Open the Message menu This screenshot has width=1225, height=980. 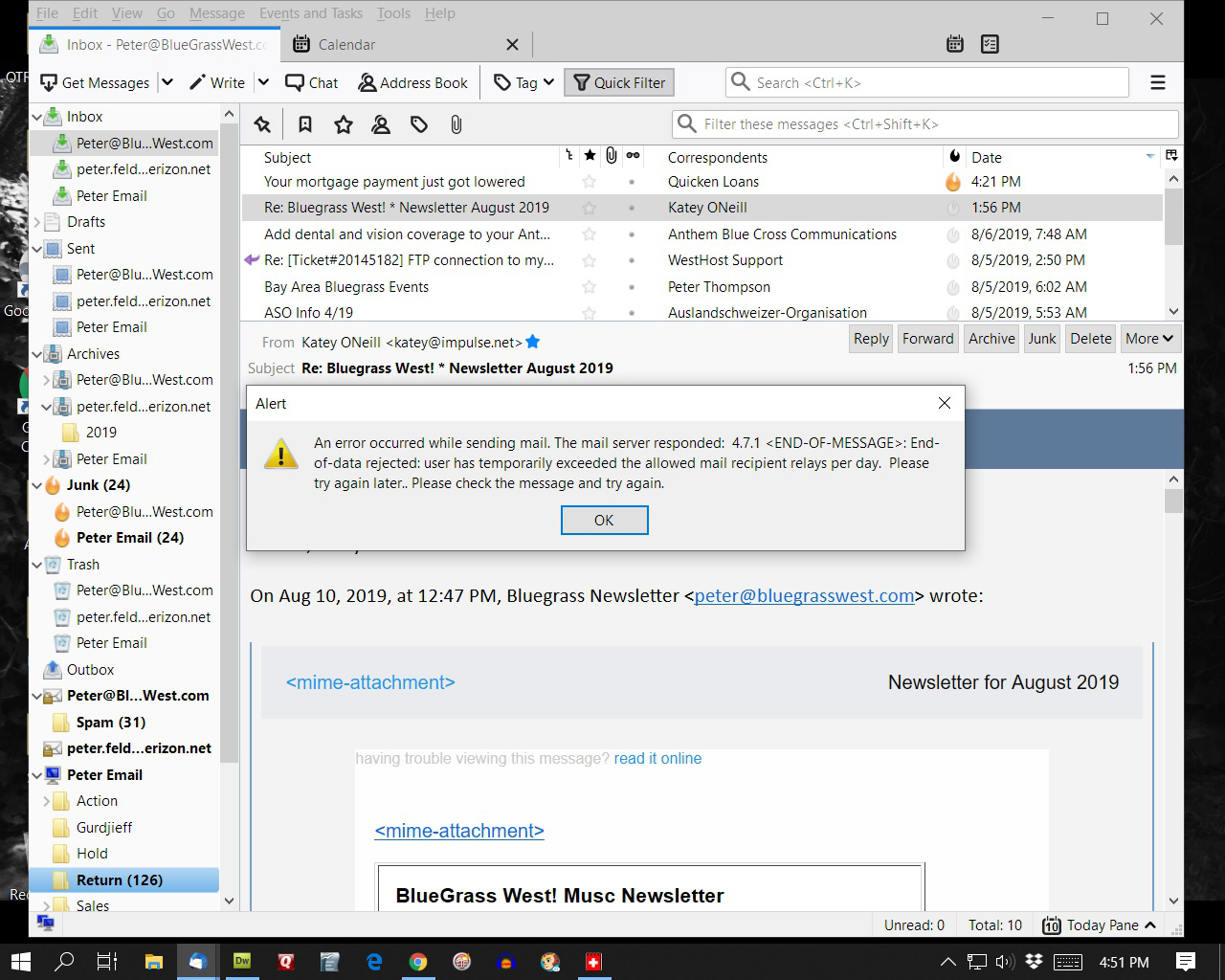coord(216,13)
